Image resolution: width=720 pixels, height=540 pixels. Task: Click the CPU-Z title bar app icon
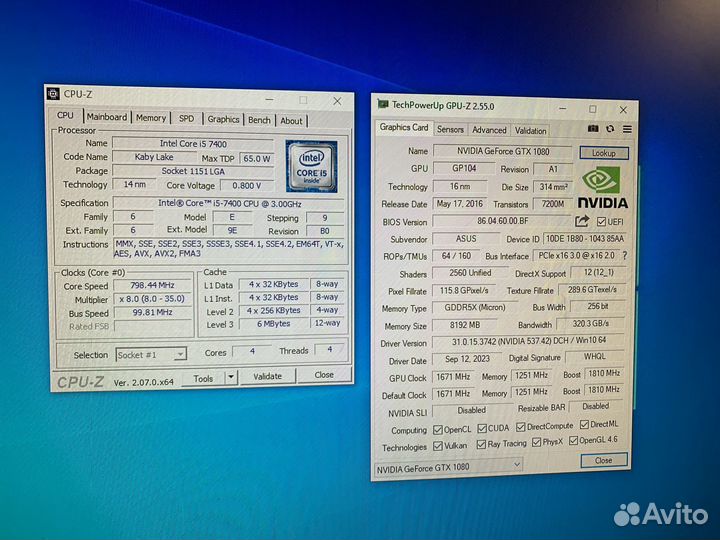[53, 94]
